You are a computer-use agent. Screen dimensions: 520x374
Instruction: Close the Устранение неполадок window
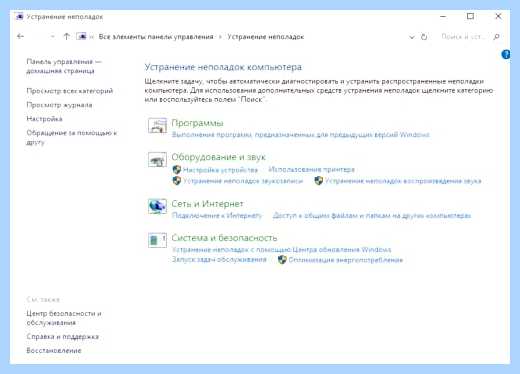[498, 16]
